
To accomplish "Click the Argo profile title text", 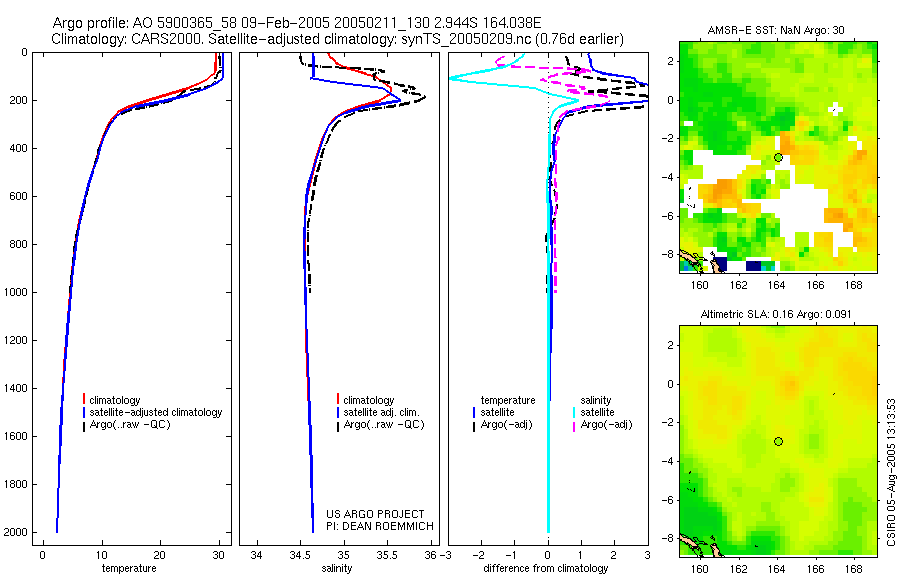I will pyautogui.click(x=297, y=23).
